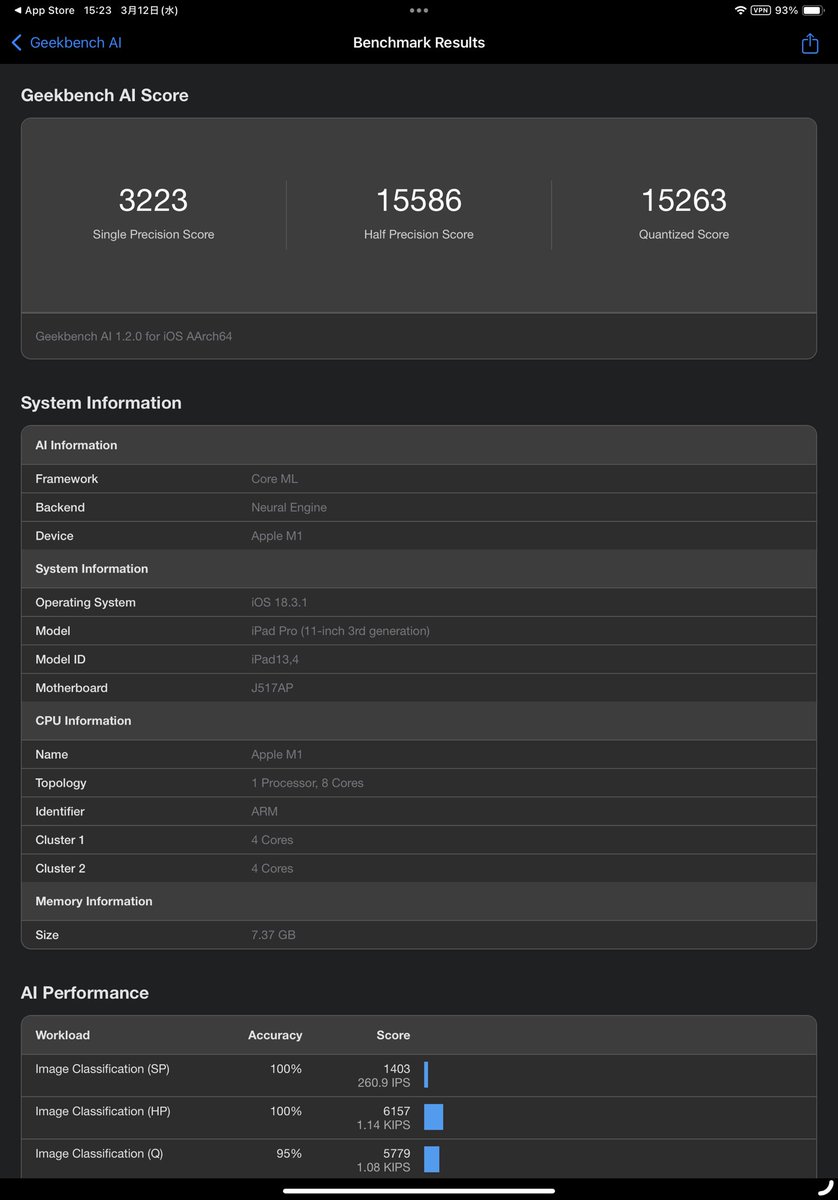Tap the Motherboard value J517AP
The width and height of the screenshot is (838, 1200).
[272, 688]
